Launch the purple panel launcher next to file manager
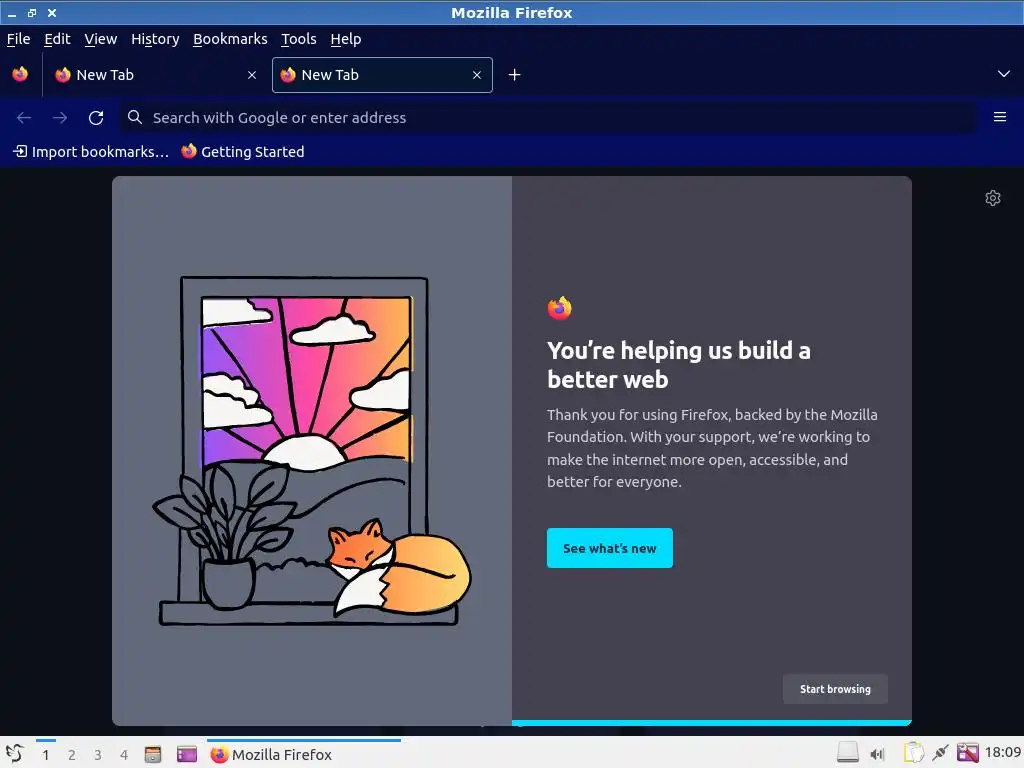Screen dimensions: 1024x768 coord(187,754)
